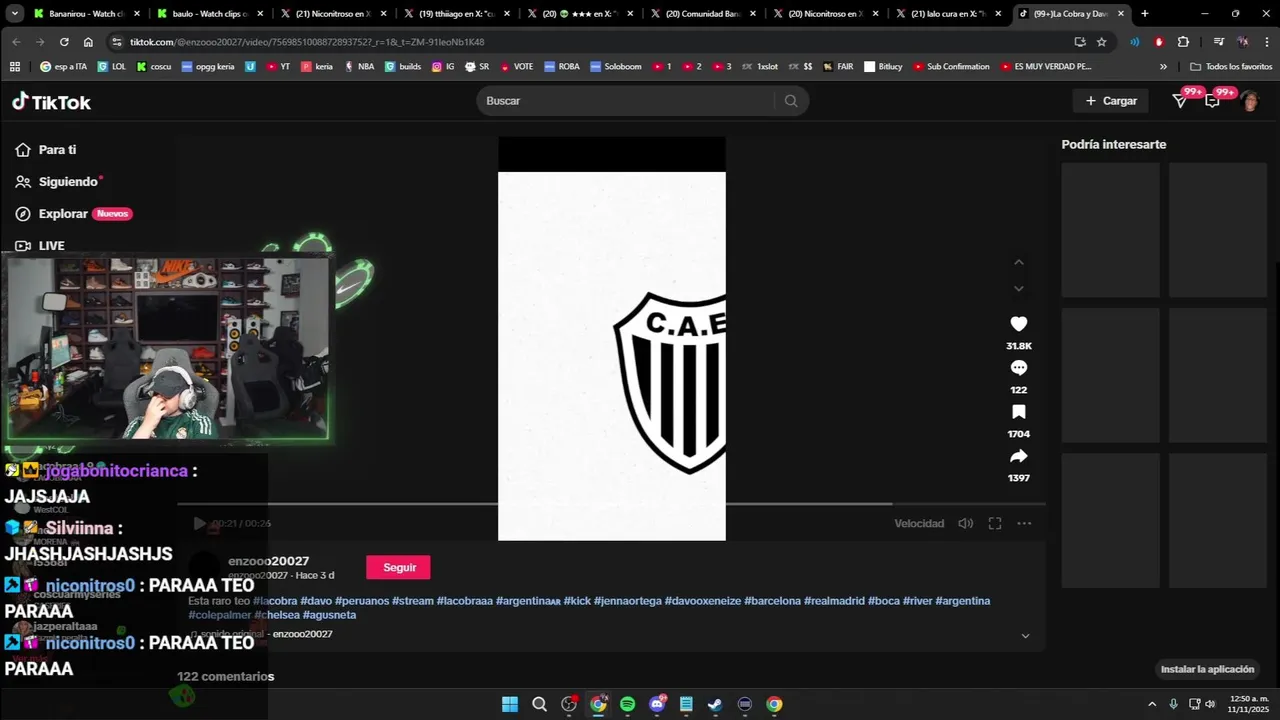Like the video with the heart icon
The image size is (1280, 720).
pyautogui.click(x=1019, y=324)
